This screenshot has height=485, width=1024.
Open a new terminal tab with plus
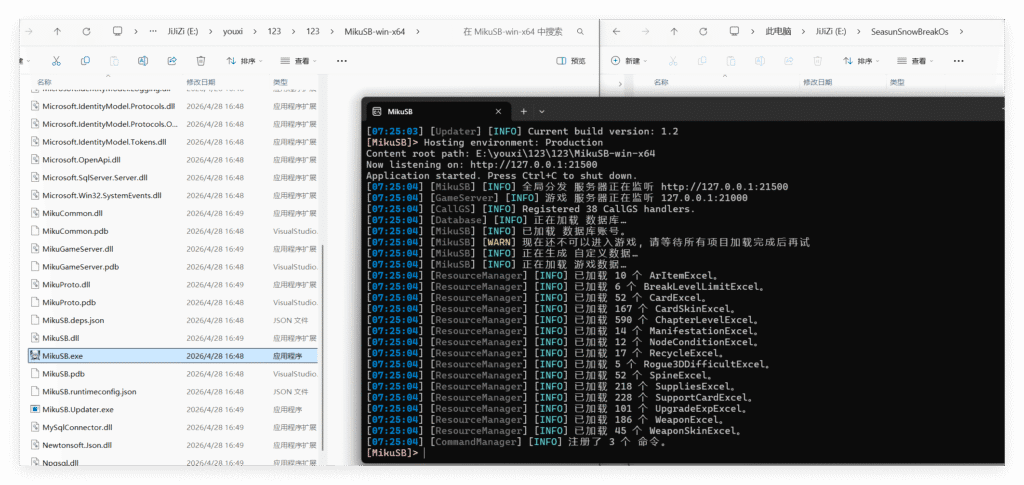[523, 112]
